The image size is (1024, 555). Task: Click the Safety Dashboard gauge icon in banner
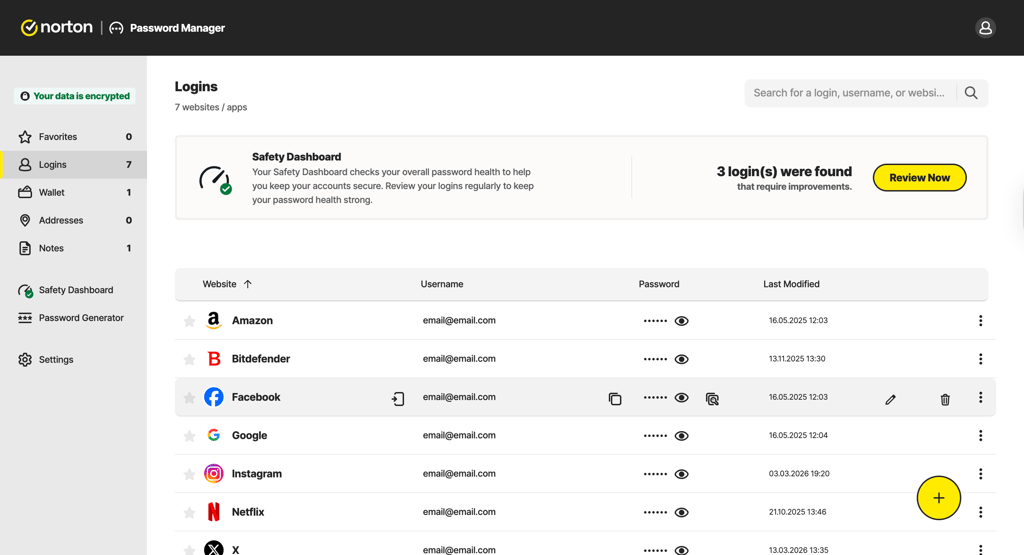click(x=215, y=180)
